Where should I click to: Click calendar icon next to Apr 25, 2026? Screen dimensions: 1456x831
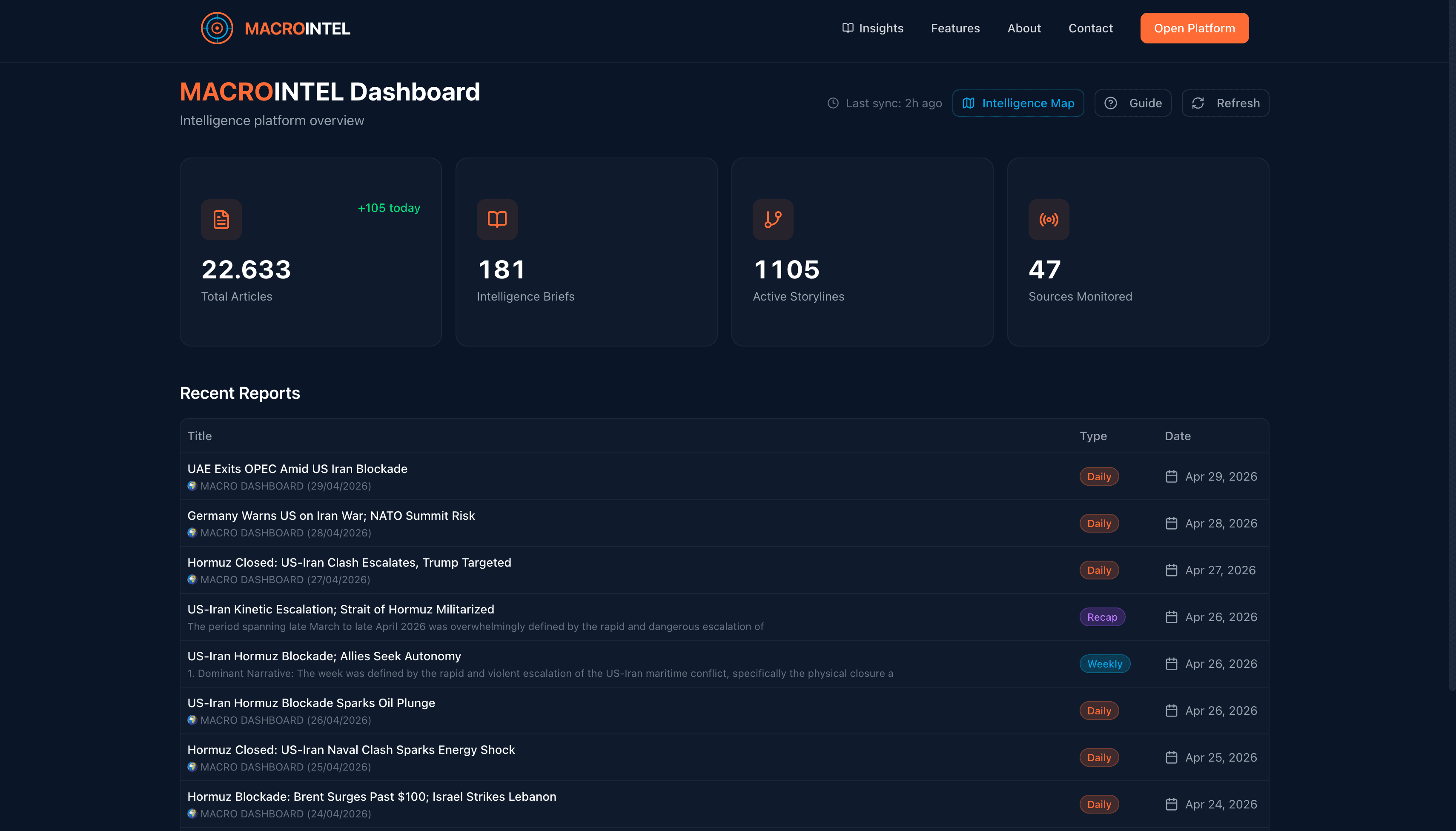[1171, 757]
